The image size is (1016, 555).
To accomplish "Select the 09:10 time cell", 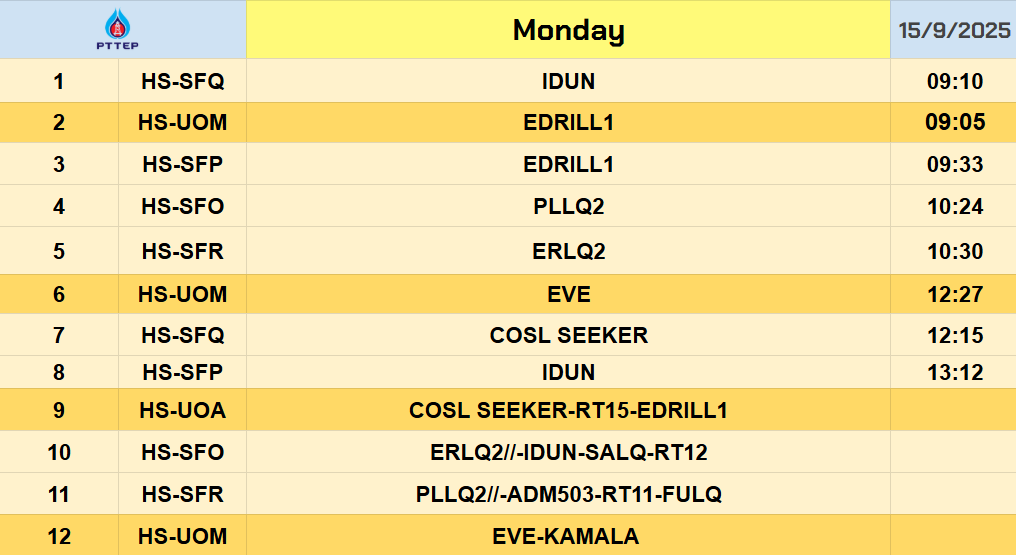I will point(954,81).
